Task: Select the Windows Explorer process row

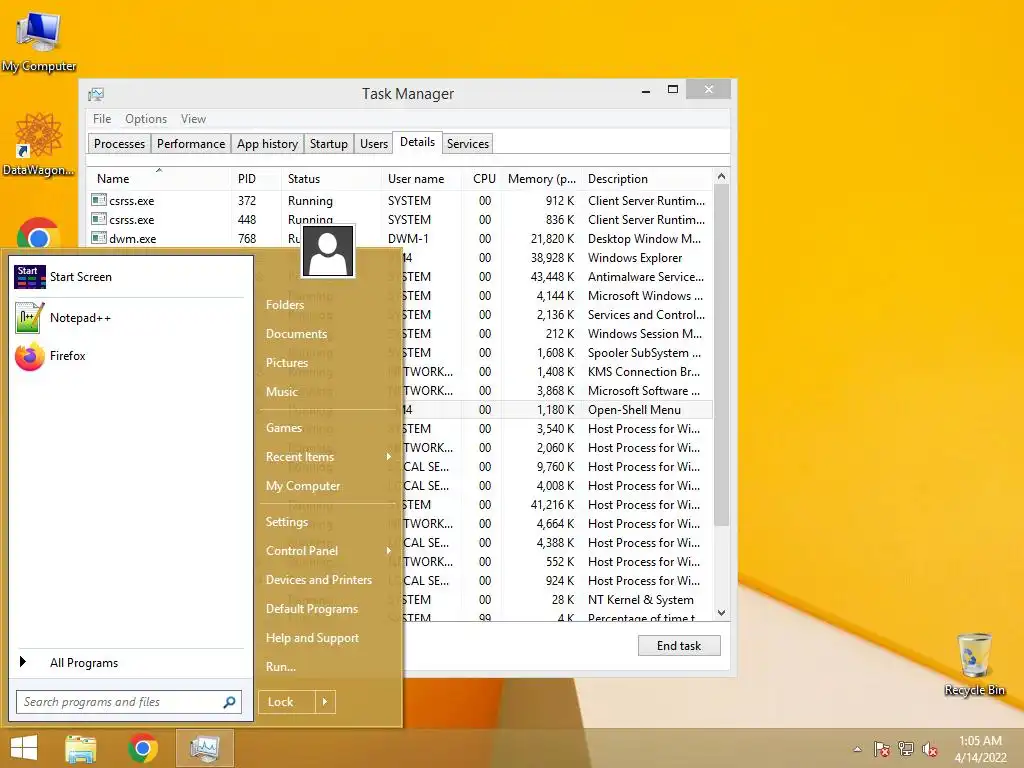Action: pyautogui.click(x=558, y=258)
